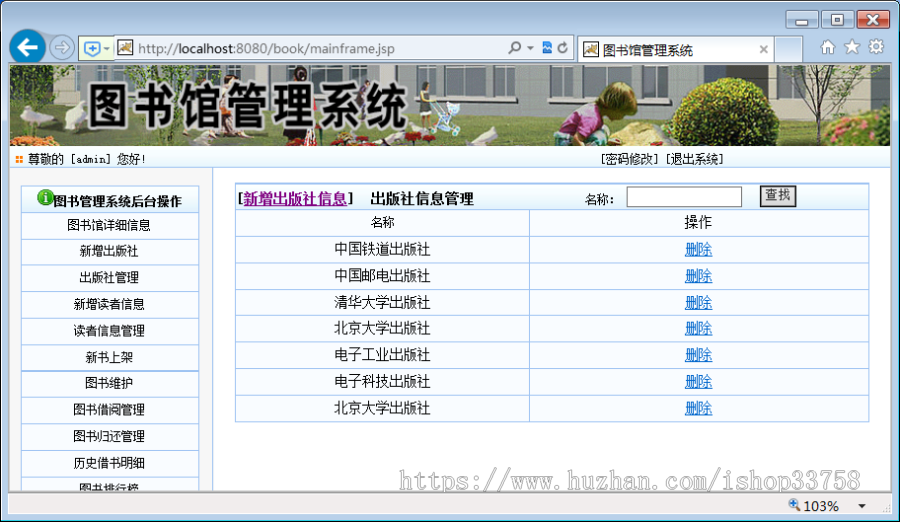Open 新增出版社 in sidebar menu
The width and height of the screenshot is (900, 522).
tap(109, 252)
